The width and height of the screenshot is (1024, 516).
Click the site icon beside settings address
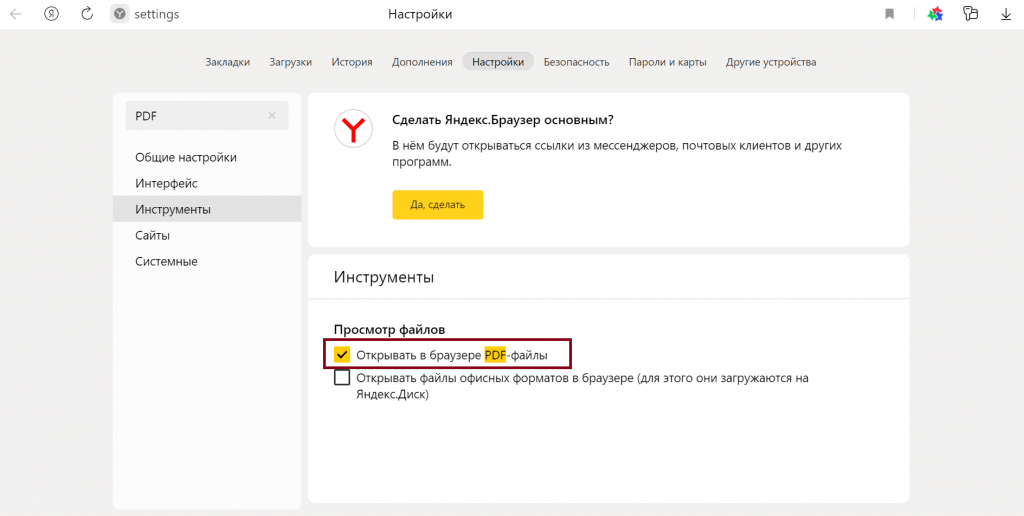coord(120,14)
